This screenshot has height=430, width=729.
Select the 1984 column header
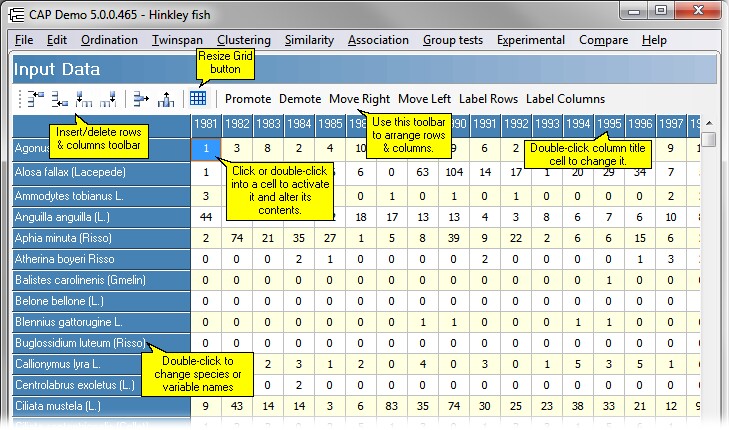[299, 124]
